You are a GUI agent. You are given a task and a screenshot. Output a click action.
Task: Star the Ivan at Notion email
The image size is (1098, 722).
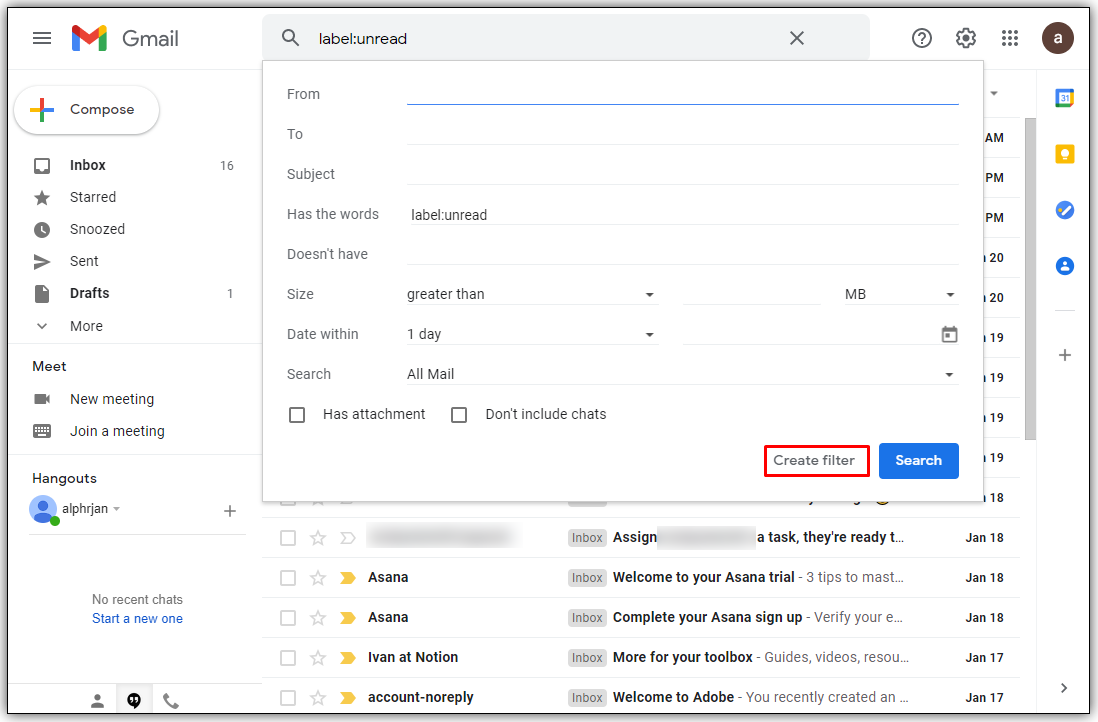pyautogui.click(x=318, y=658)
